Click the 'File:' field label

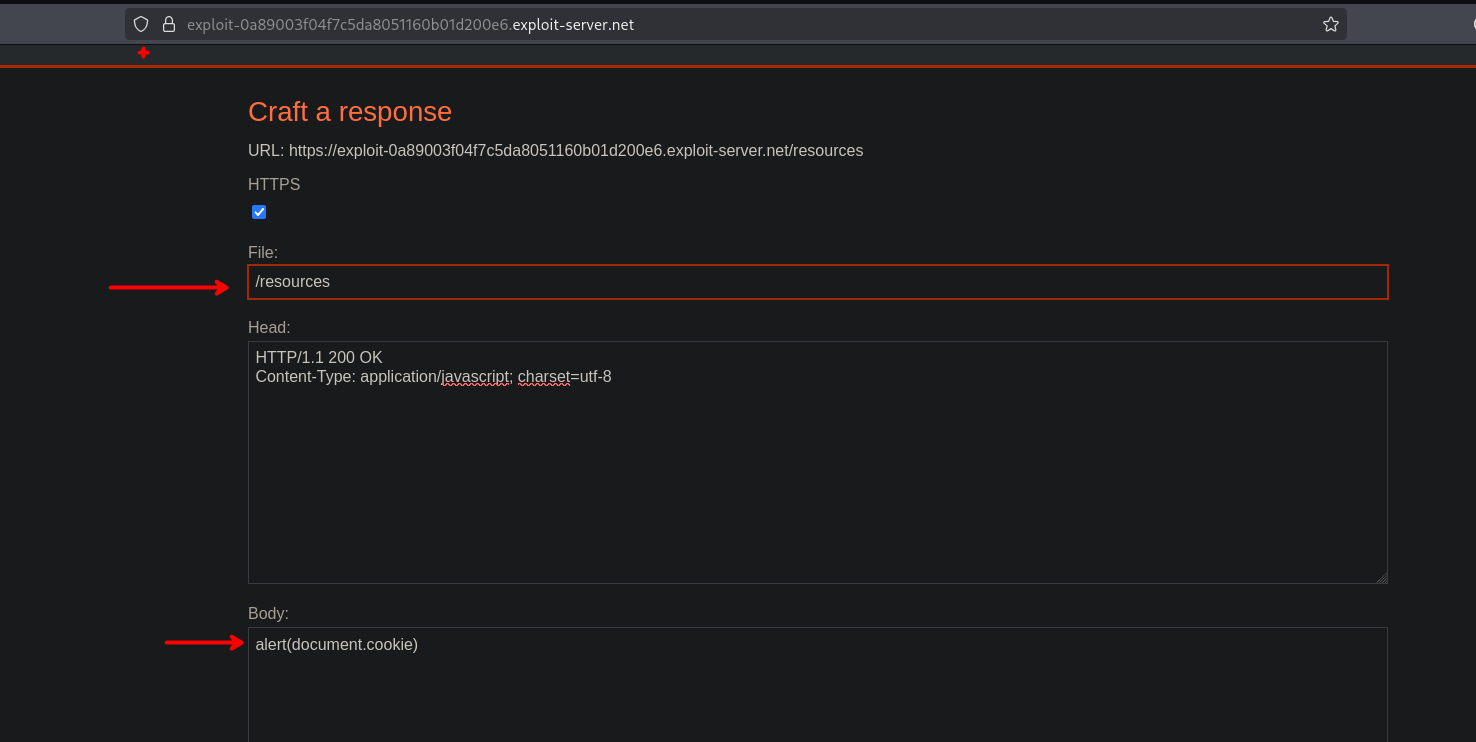[x=263, y=253]
